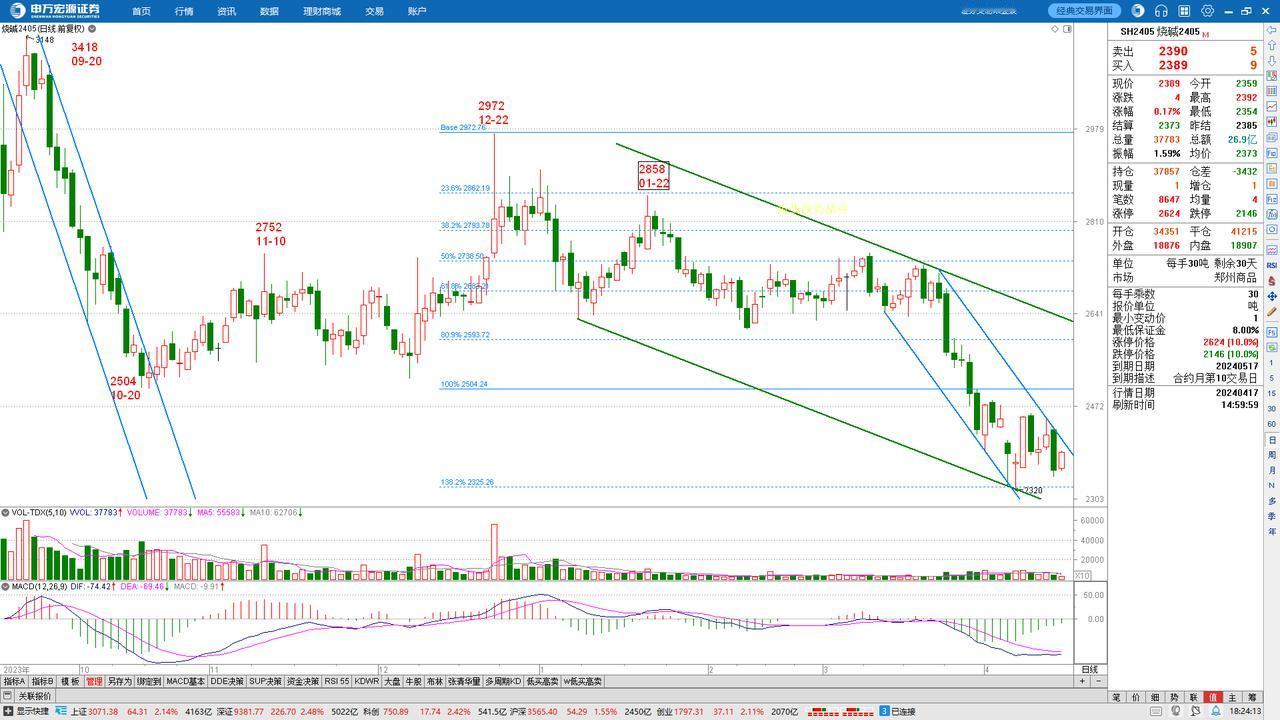This screenshot has width=1280, height=720.
Task: Select the 资金决策 indicator template
Action: (303, 681)
